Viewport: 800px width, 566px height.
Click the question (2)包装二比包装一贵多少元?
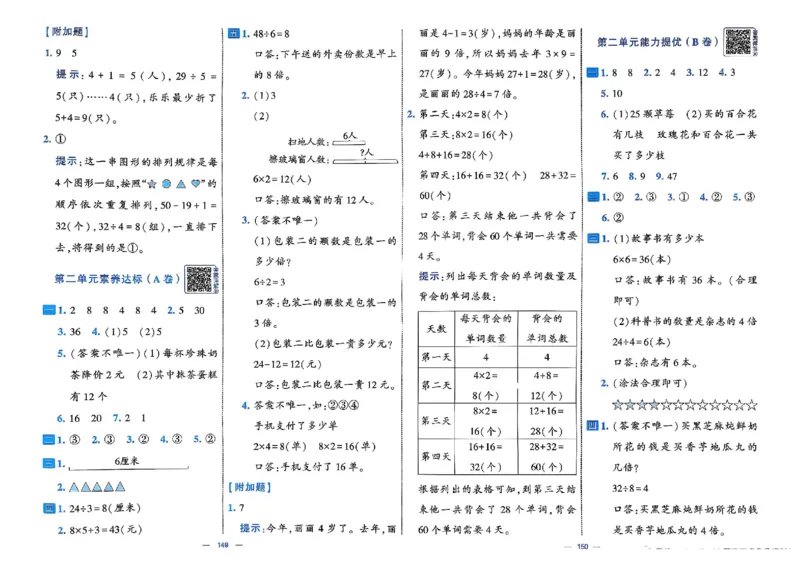tap(324, 344)
